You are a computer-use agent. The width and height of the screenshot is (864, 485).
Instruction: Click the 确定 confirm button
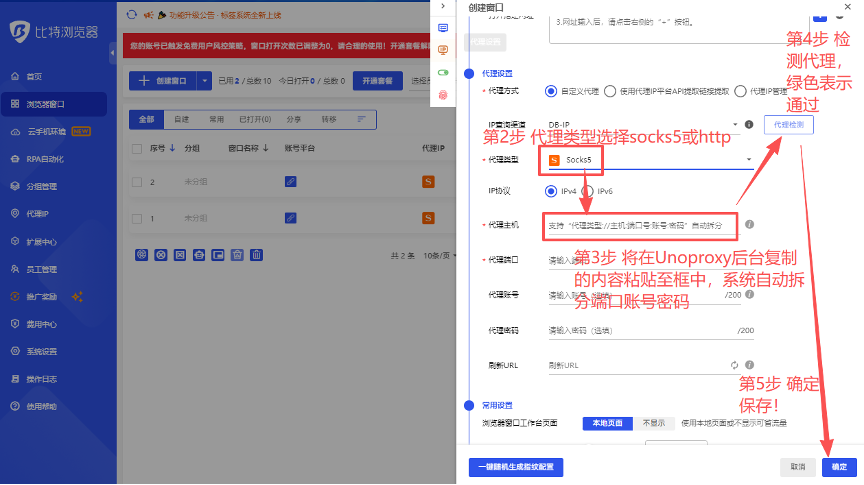pos(839,467)
